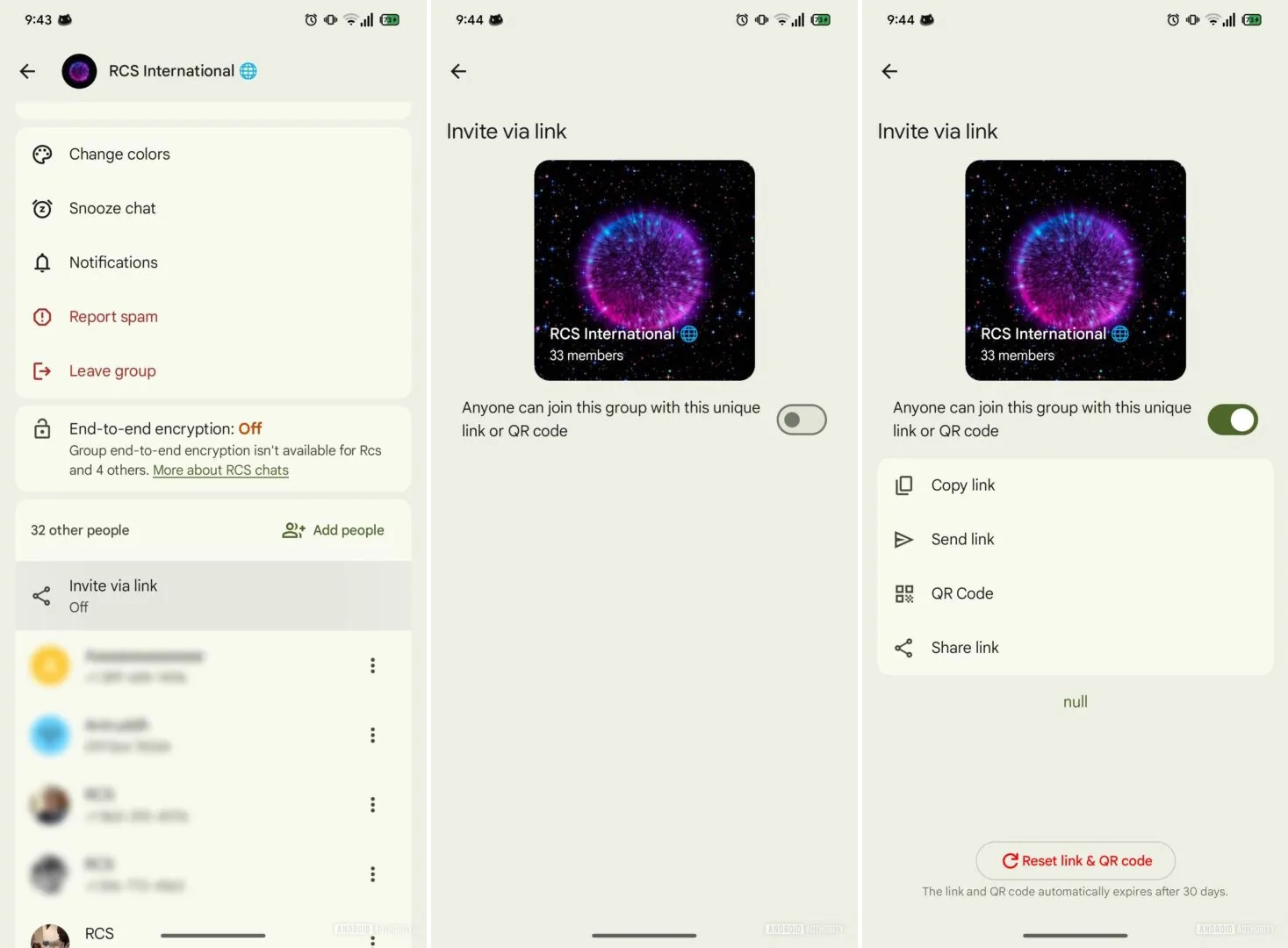The height and width of the screenshot is (948, 1288).
Task: Tap Add people button
Action: tap(333, 530)
